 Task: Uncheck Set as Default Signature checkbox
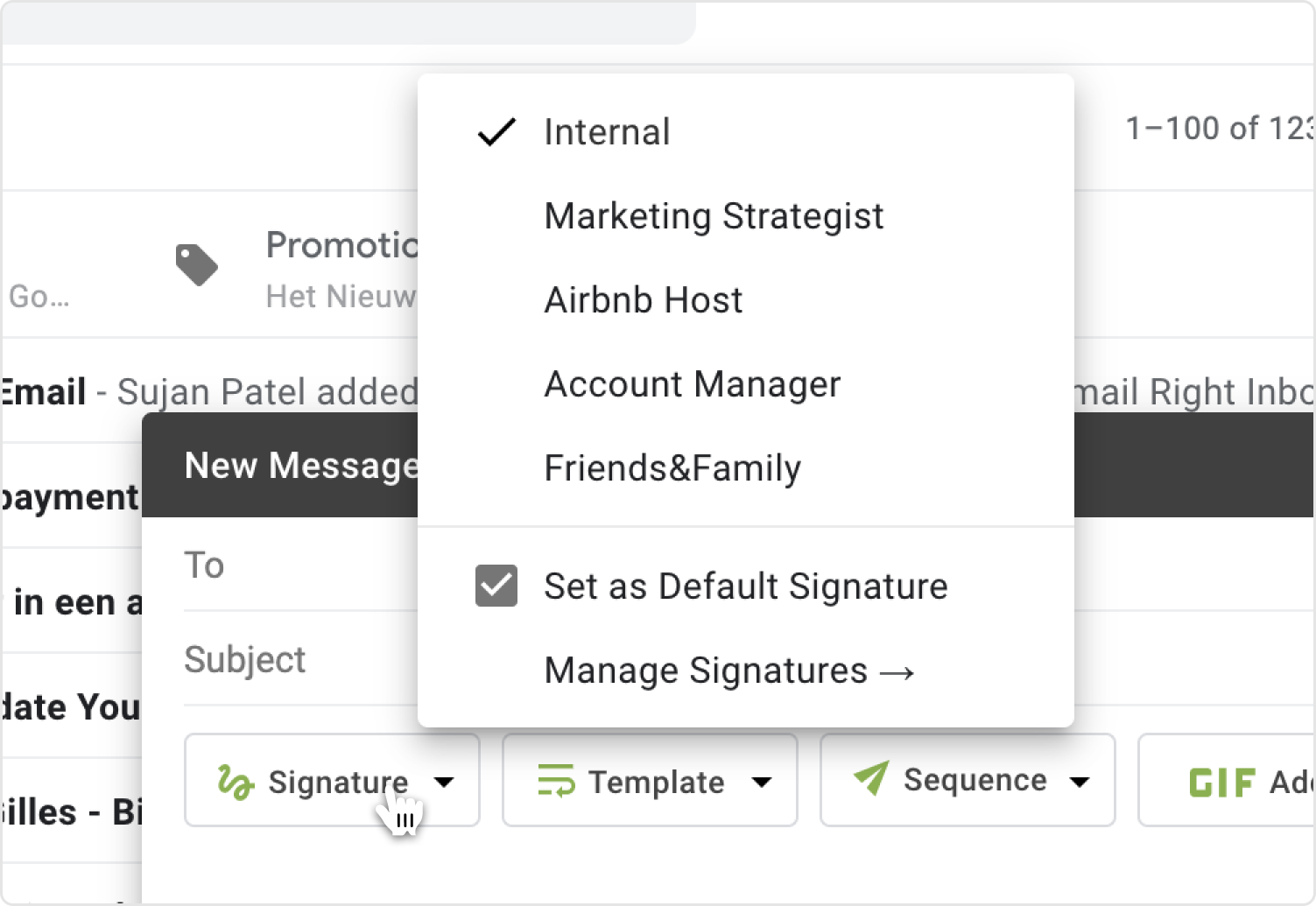click(496, 586)
